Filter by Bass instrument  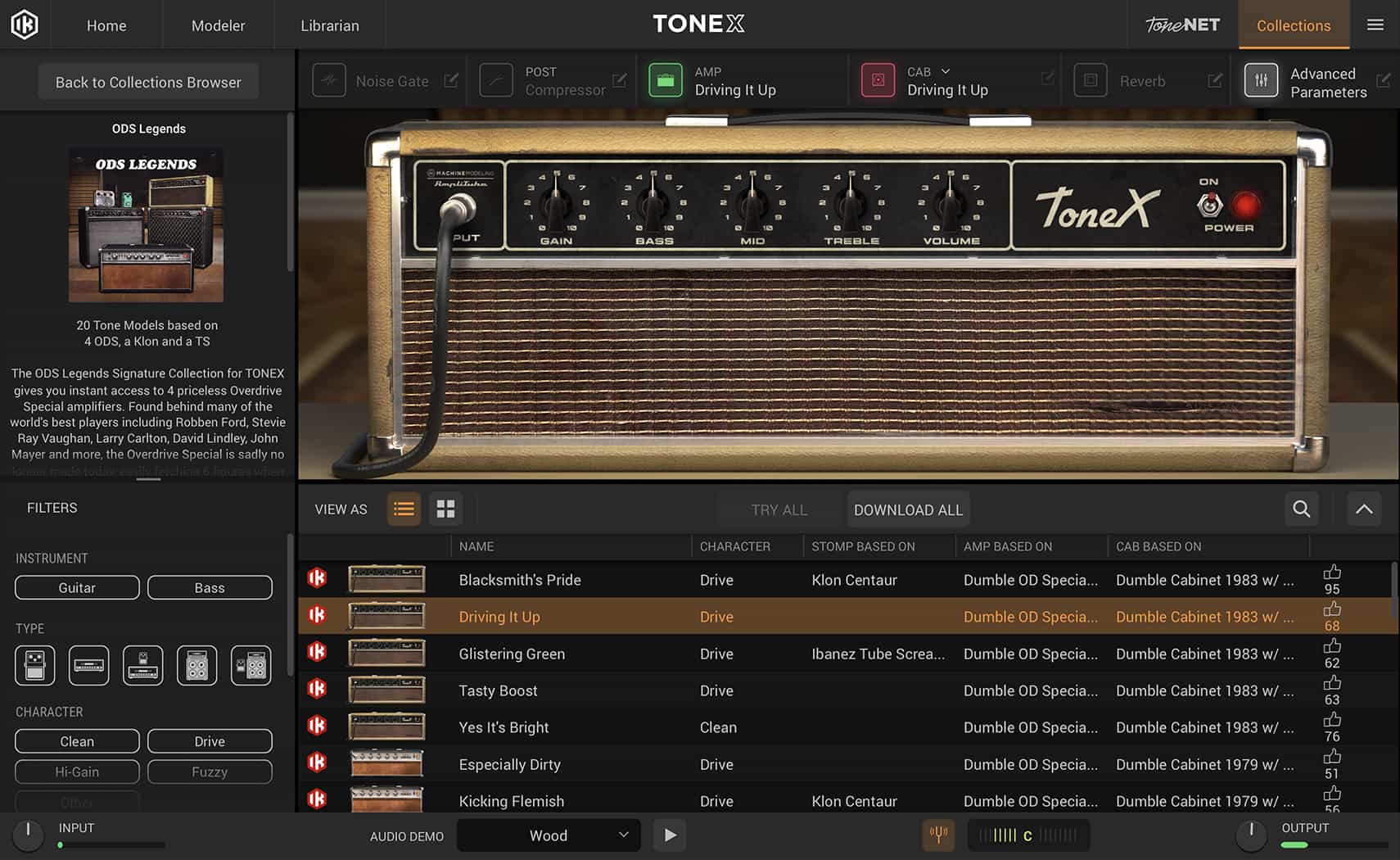tap(210, 587)
